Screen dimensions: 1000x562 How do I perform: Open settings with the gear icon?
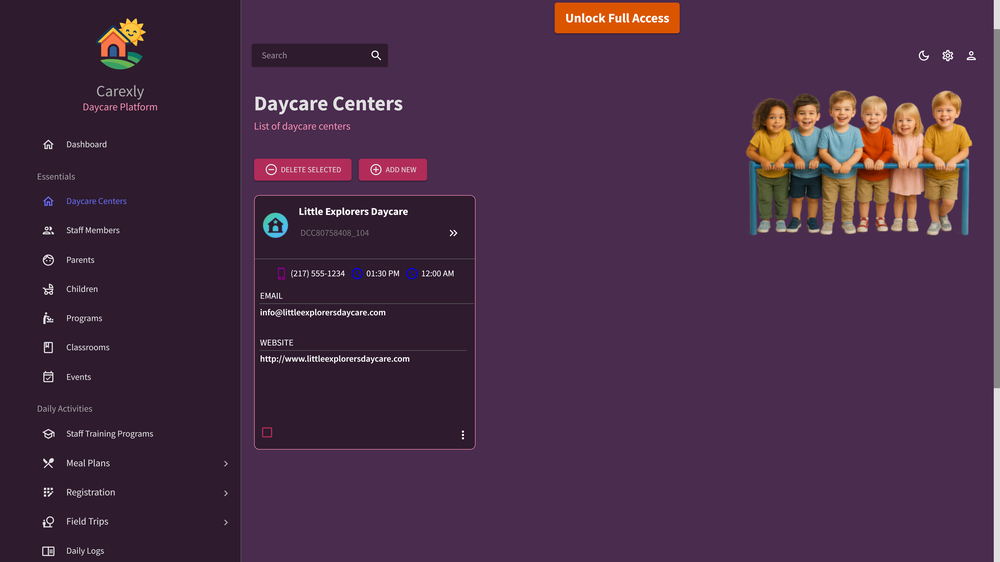pos(948,55)
